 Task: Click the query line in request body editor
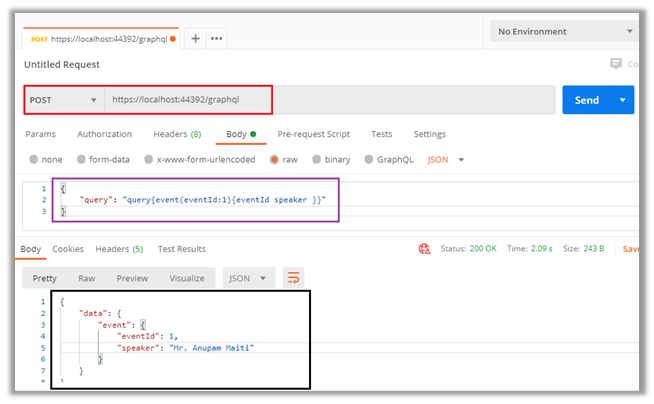[203, 200]
